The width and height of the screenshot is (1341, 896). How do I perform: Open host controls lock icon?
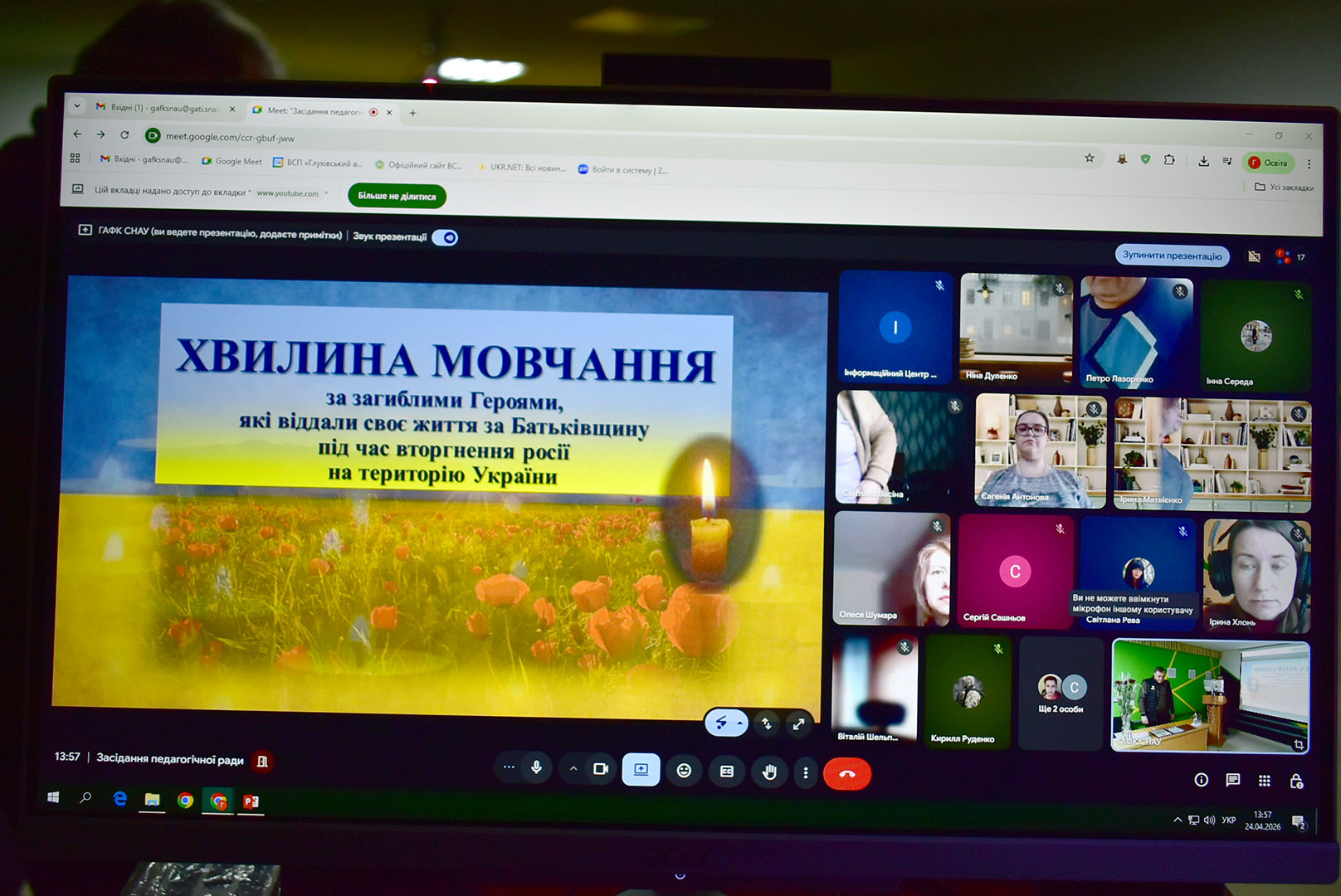(x=1296, y=782)
